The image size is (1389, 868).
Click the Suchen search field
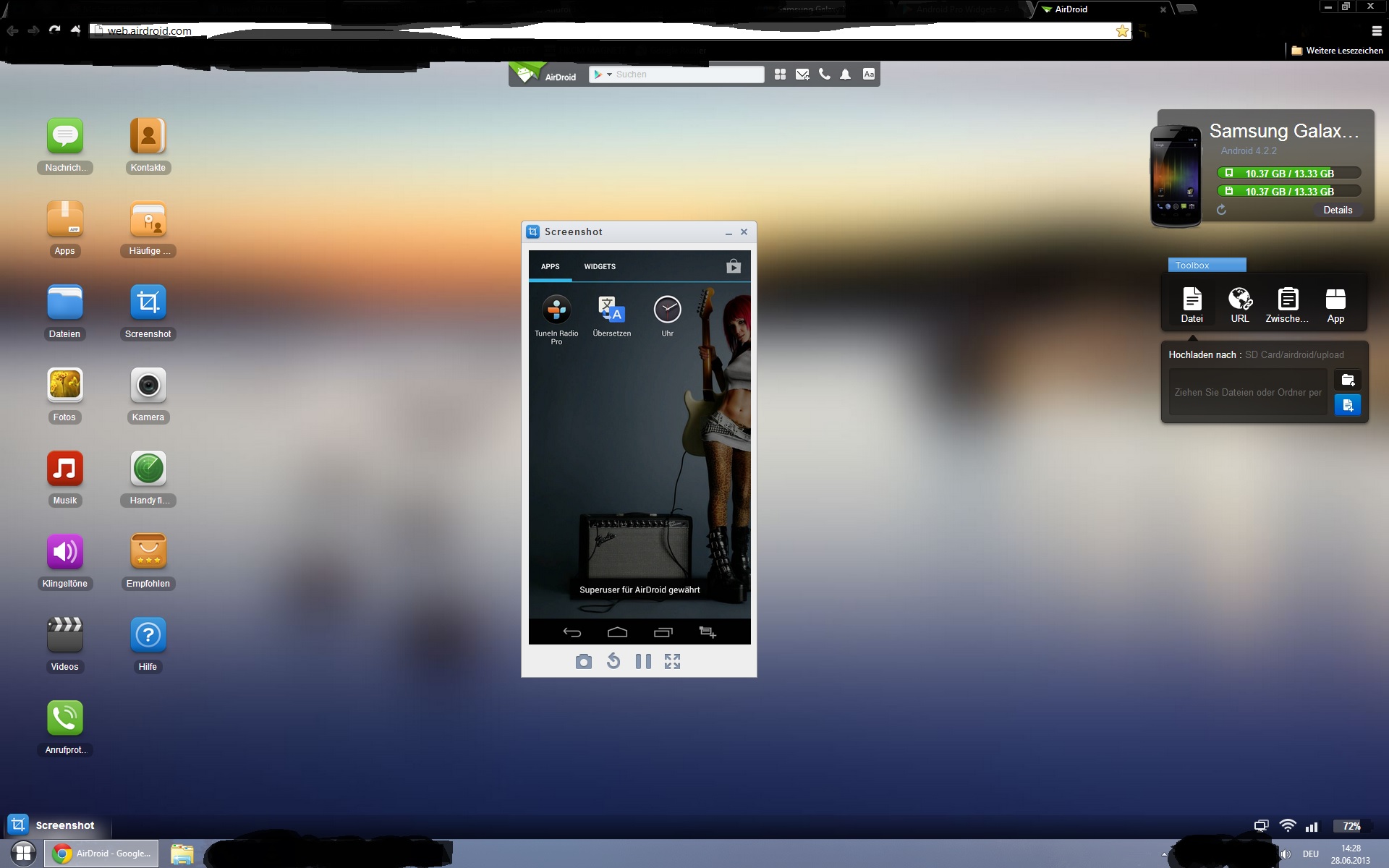pos(687,75)
